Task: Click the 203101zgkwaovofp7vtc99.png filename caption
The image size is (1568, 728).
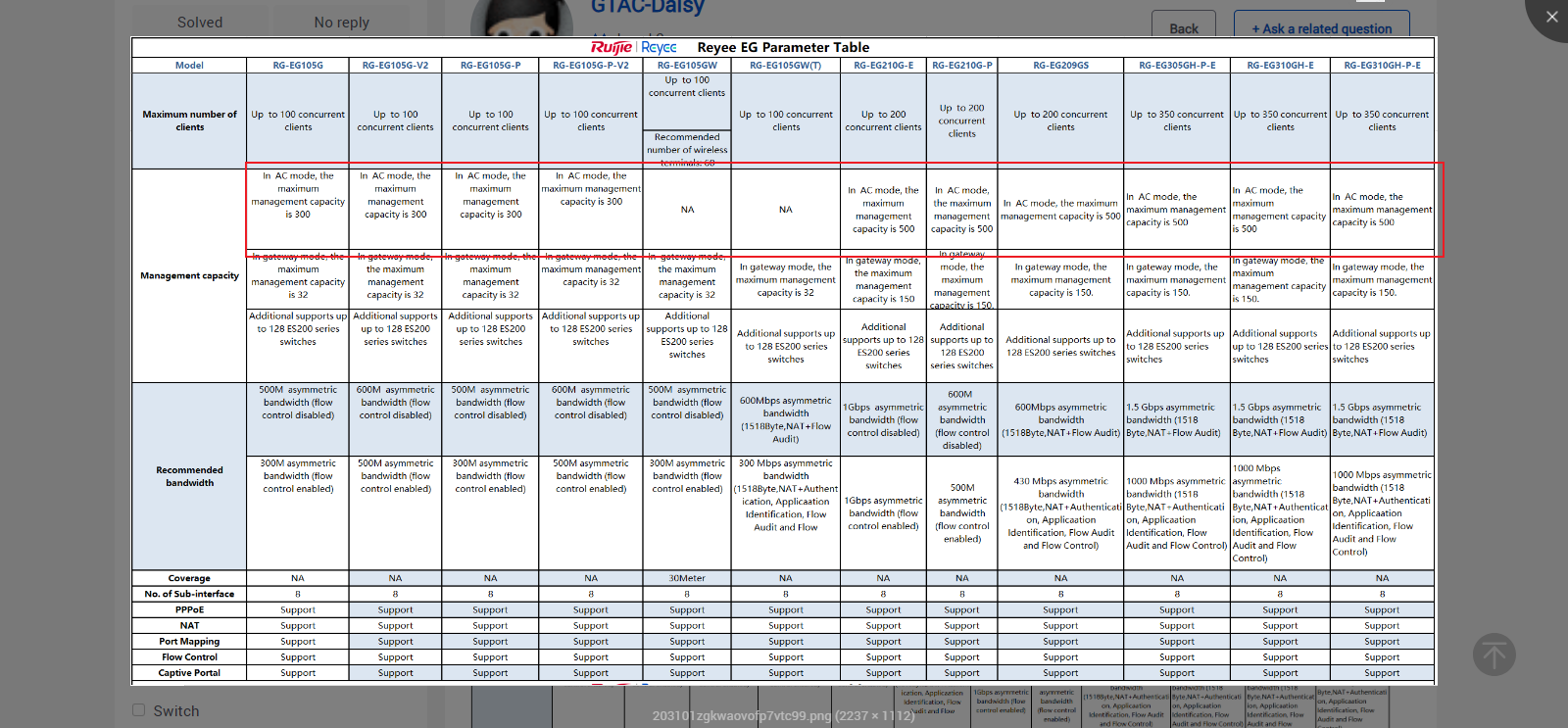Action: 783,715
